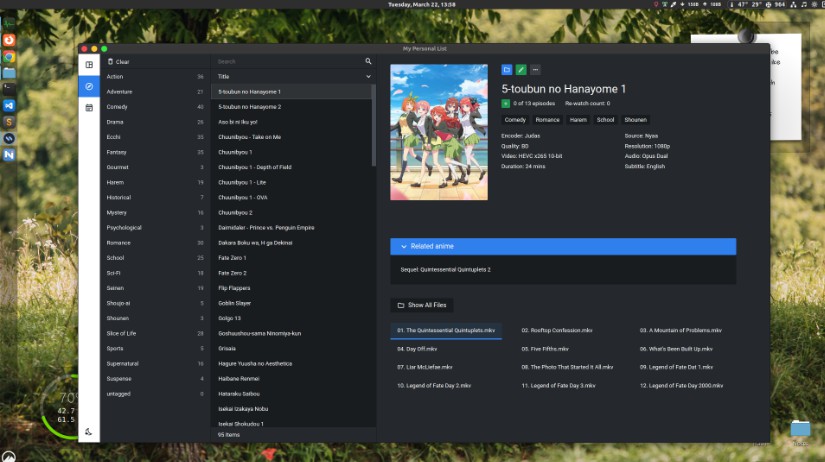Open the Title sort dropdown
Viewport: 825px width, 462px height.
click(368, 76)
